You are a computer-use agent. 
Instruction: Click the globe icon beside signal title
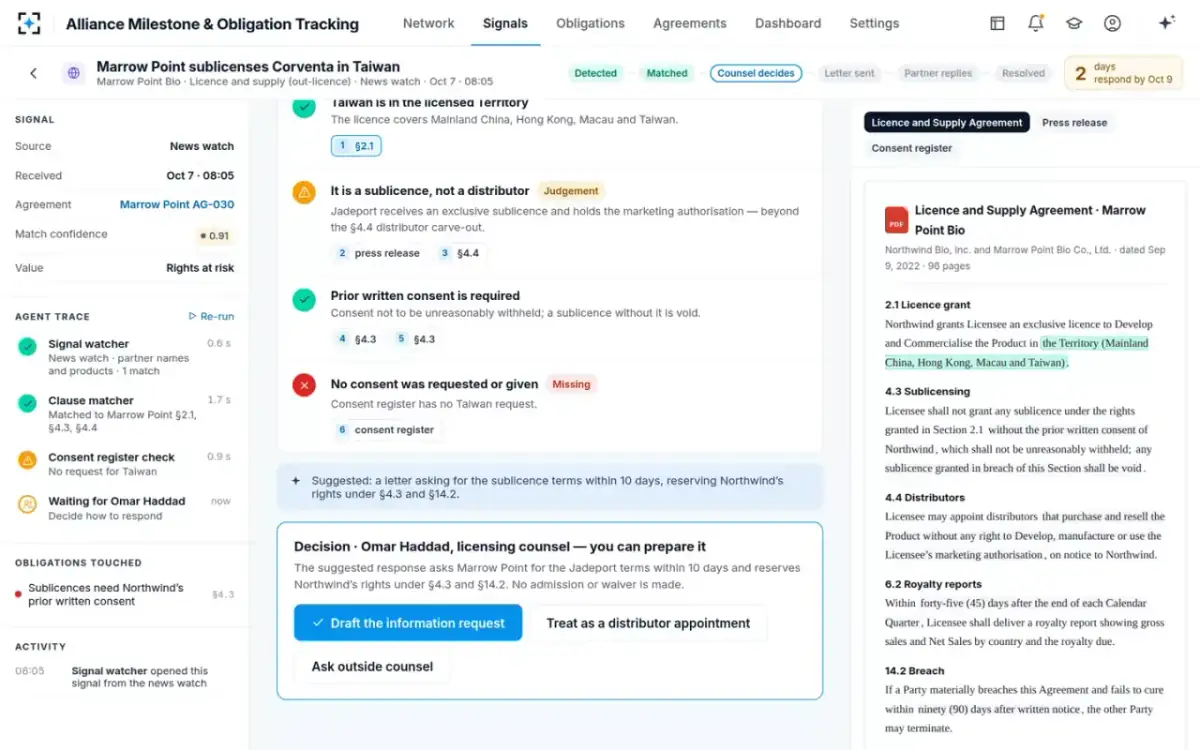72,73
